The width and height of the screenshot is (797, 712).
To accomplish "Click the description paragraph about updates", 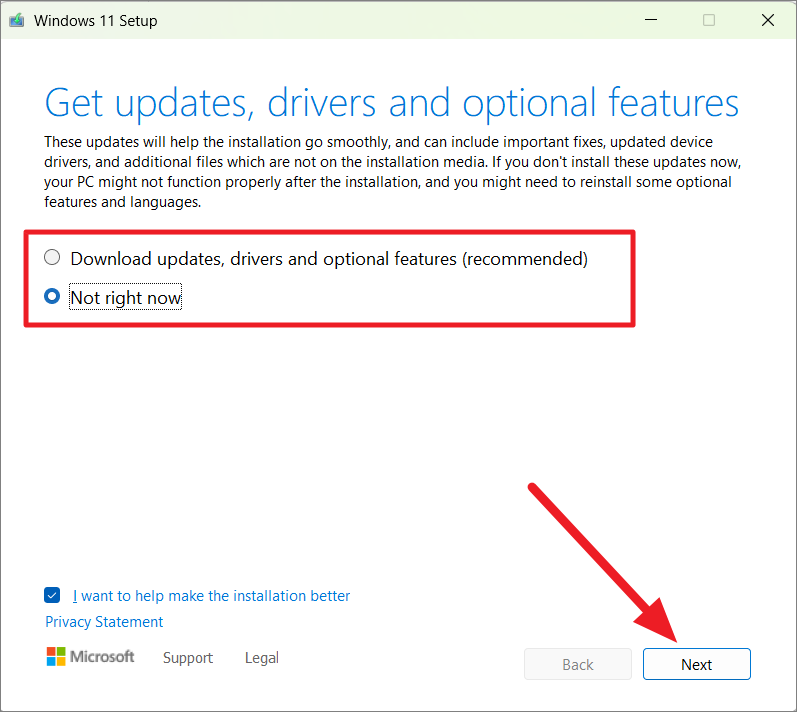I will click(x=392, y=172).
